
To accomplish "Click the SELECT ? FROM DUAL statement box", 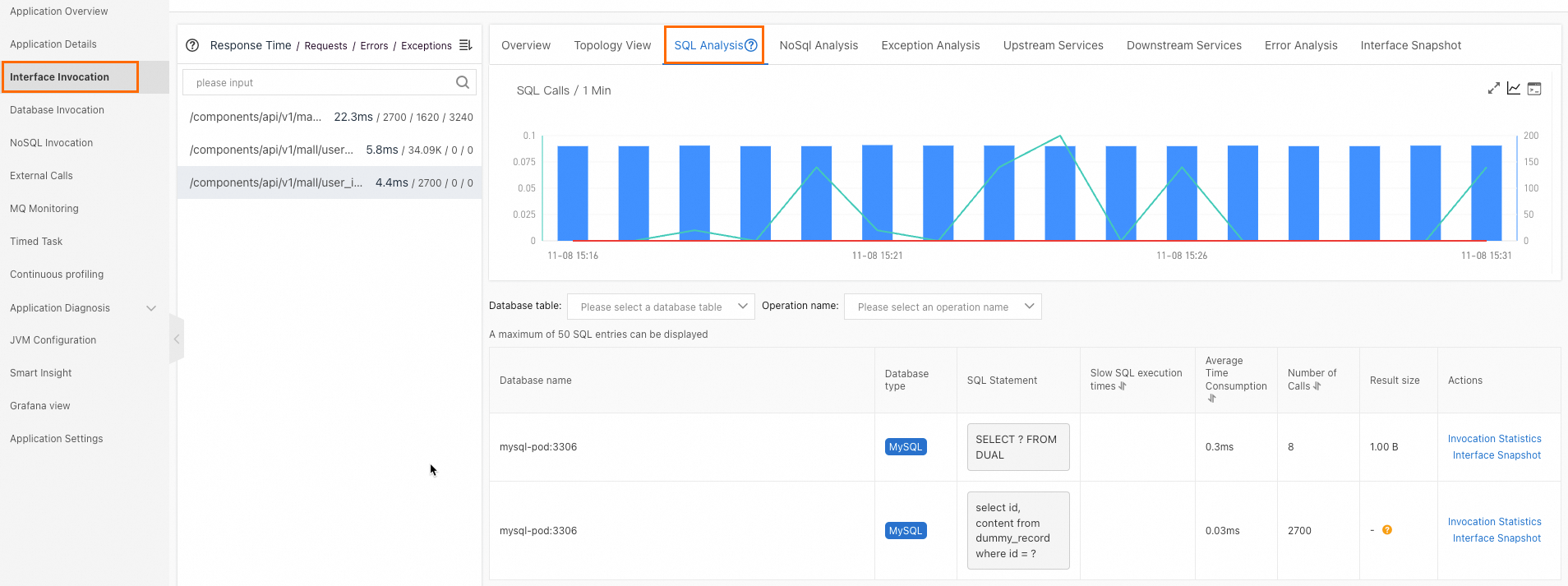I will tap(1018, 447).
